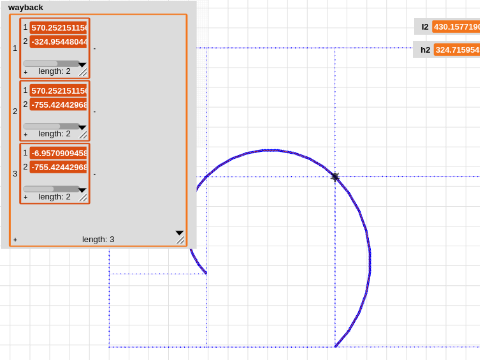
Task: Click resize handle of outer wayback list
Action: (180, 240)
